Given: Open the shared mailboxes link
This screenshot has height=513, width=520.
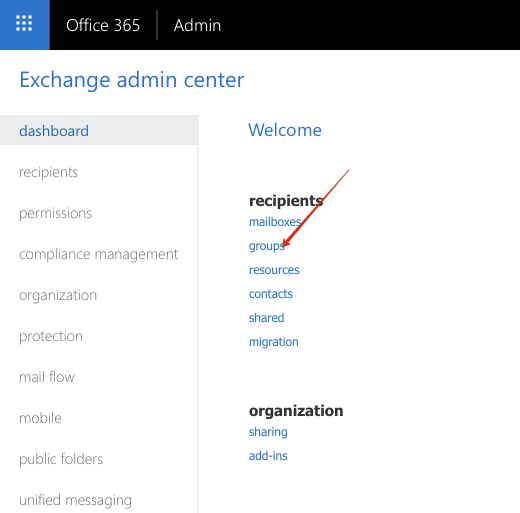Looking at the screenshot, I should coord(266,318).
